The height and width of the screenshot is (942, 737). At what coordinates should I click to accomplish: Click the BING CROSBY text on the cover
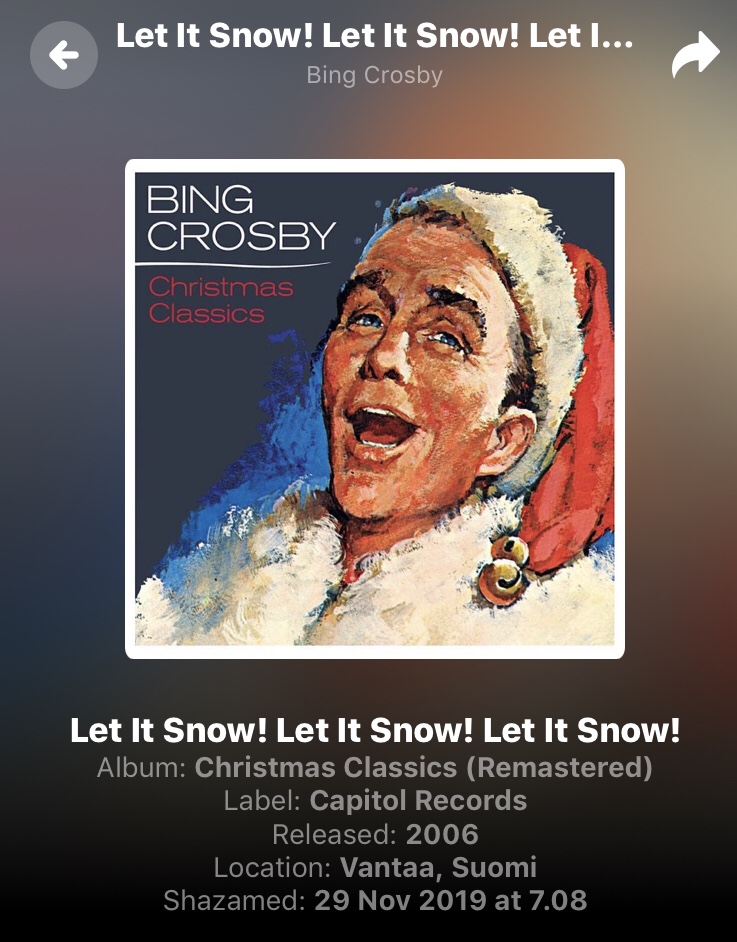click(x=240, y=217)
